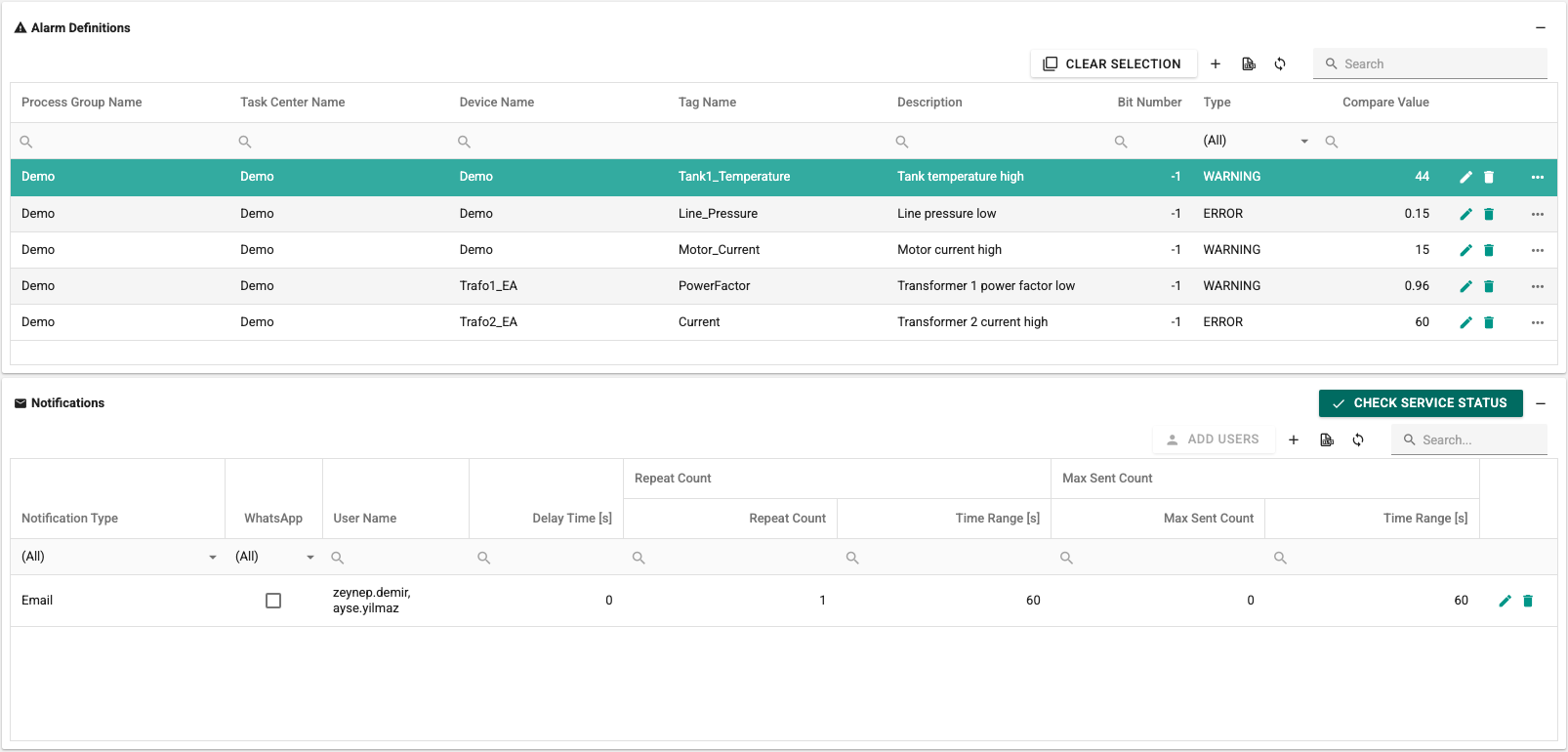Filter by Device Name field
The height and width of the screenshot is (752, 1568).
[x=557, y=142]
